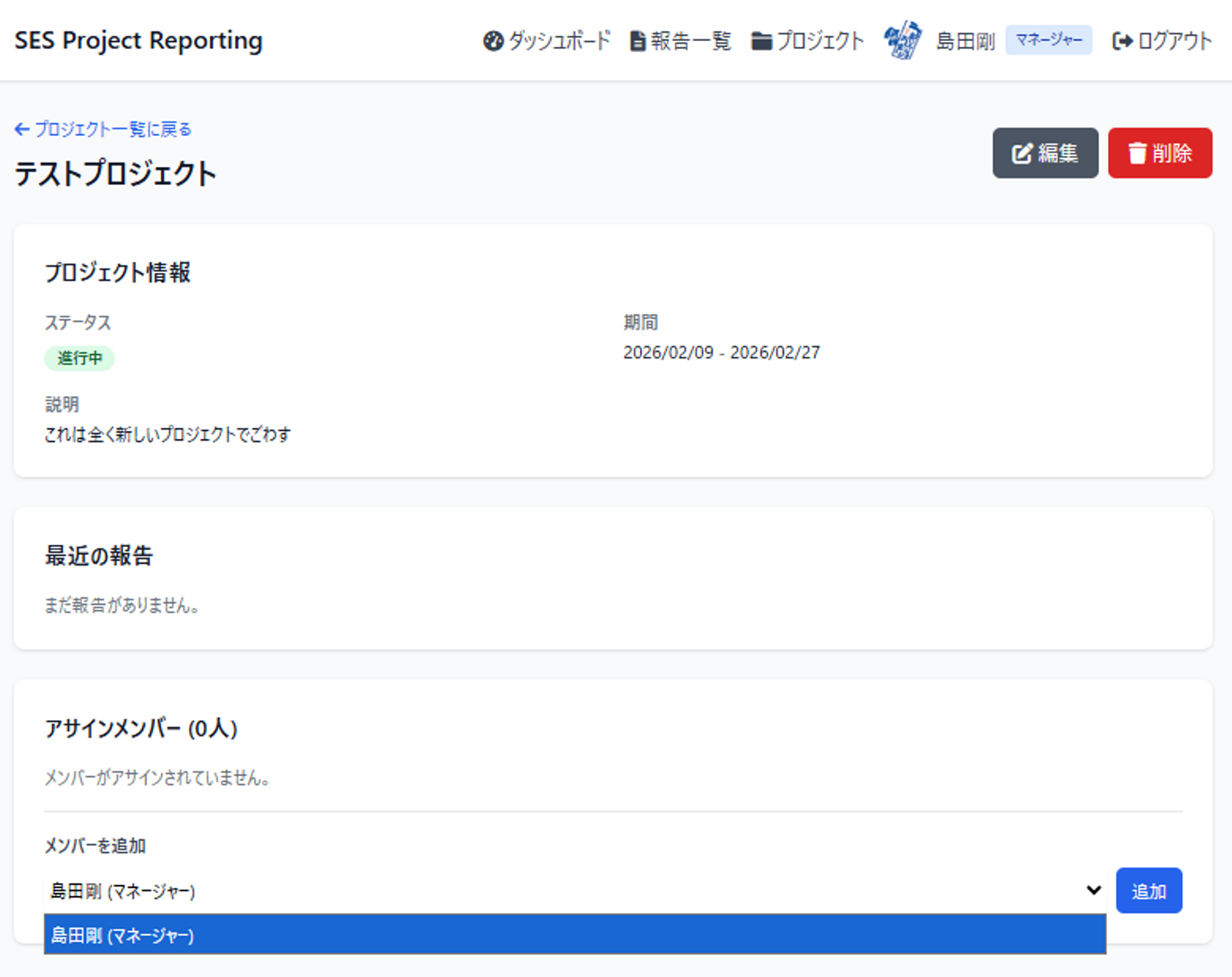
Task: Click the project folder icon
Action: (x=761, y=40)
